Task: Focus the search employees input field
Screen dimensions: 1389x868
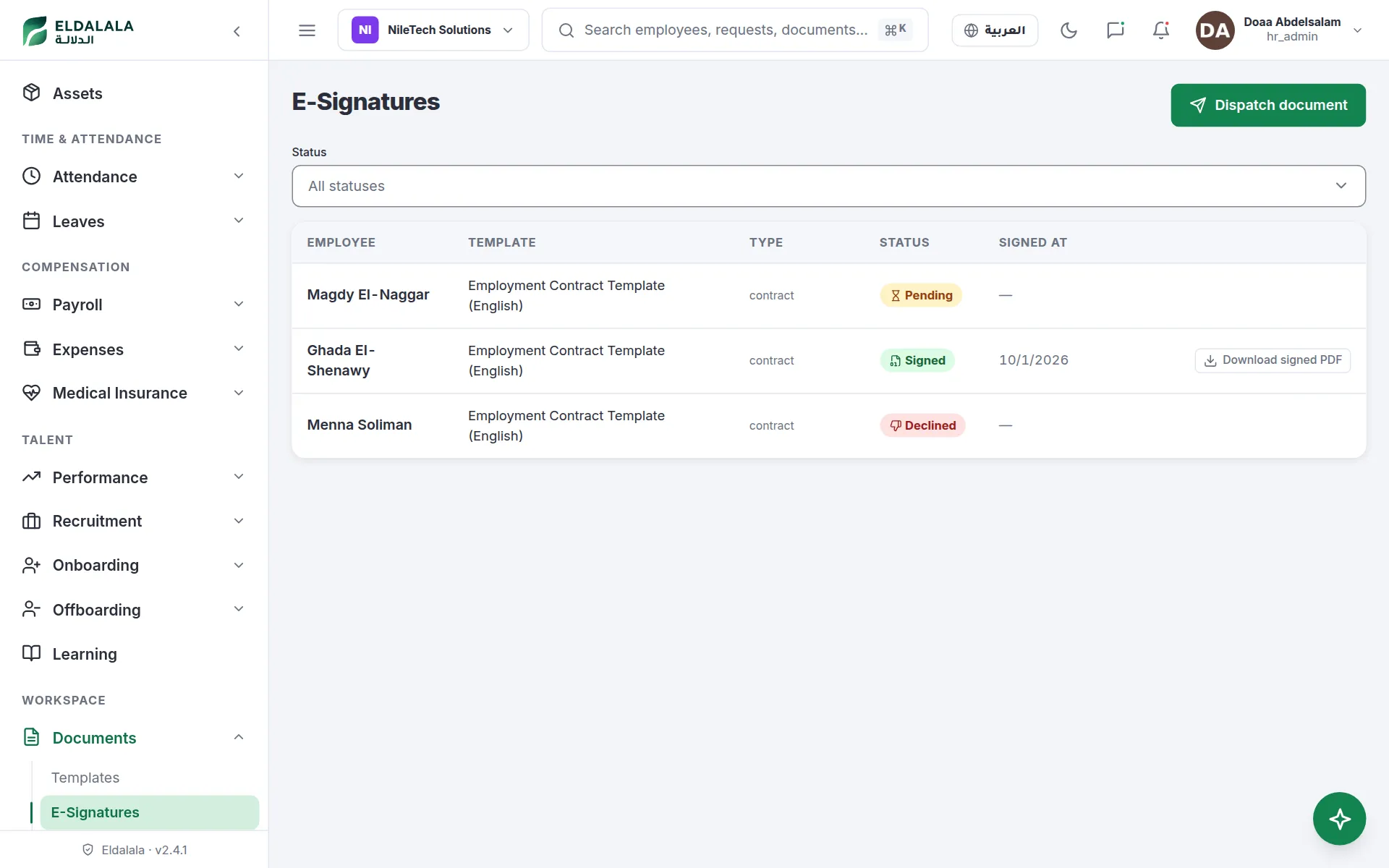Action: pyautogui.click(x=734, y=30)
